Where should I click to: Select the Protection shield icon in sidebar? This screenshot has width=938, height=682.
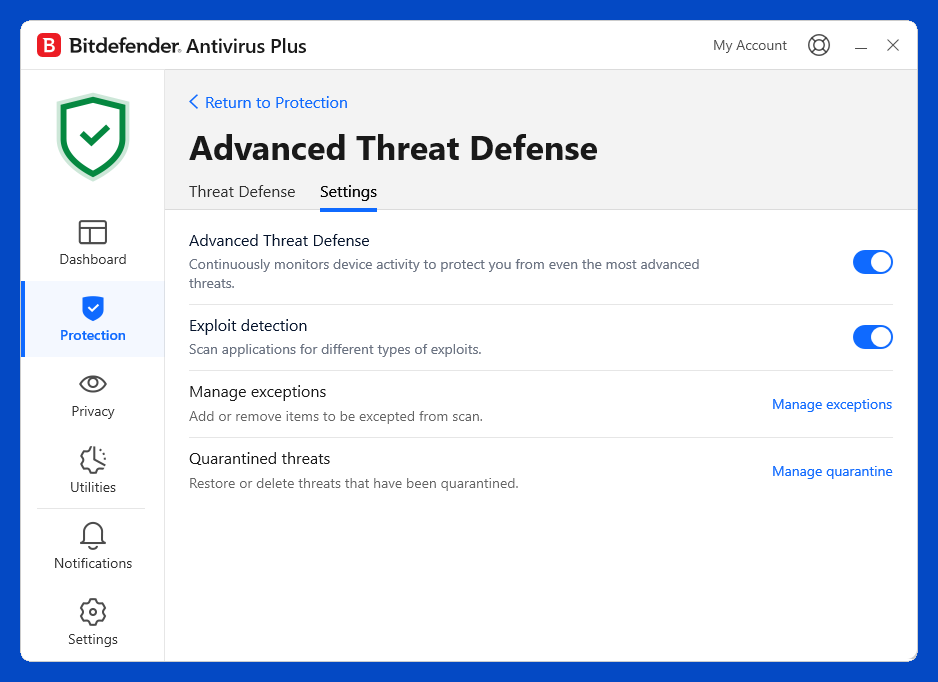pos(93,308)
